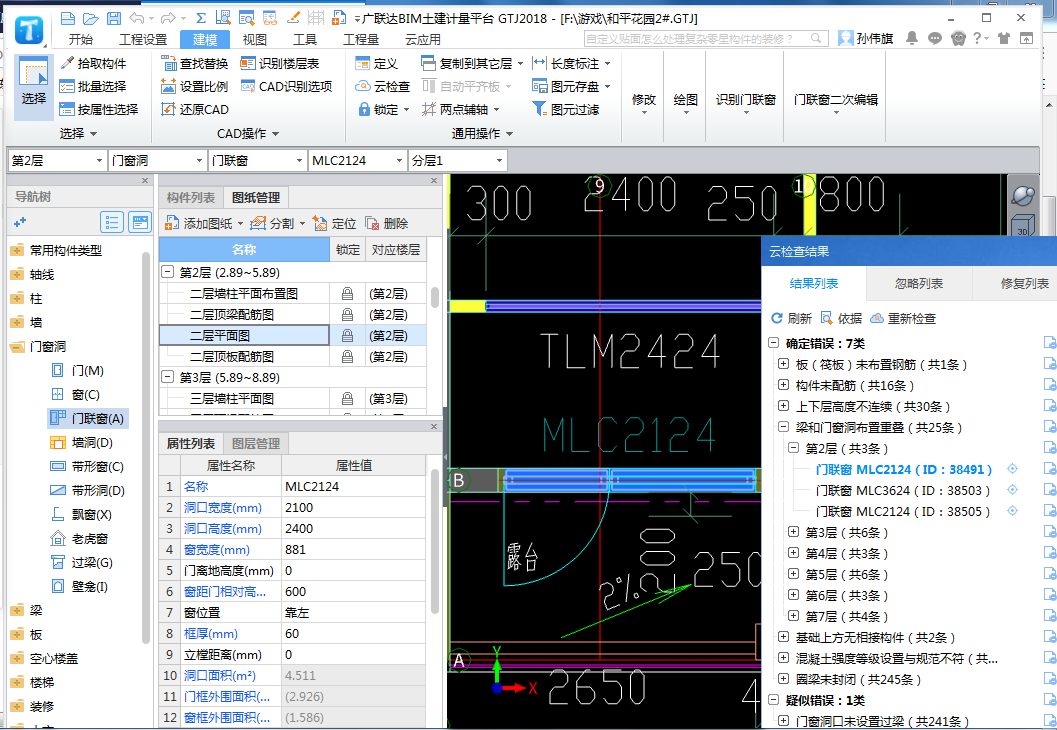This screenshot has height=730, width=1057.
Task: Click the 识别门联窗 button
Action: click(745, 100)
